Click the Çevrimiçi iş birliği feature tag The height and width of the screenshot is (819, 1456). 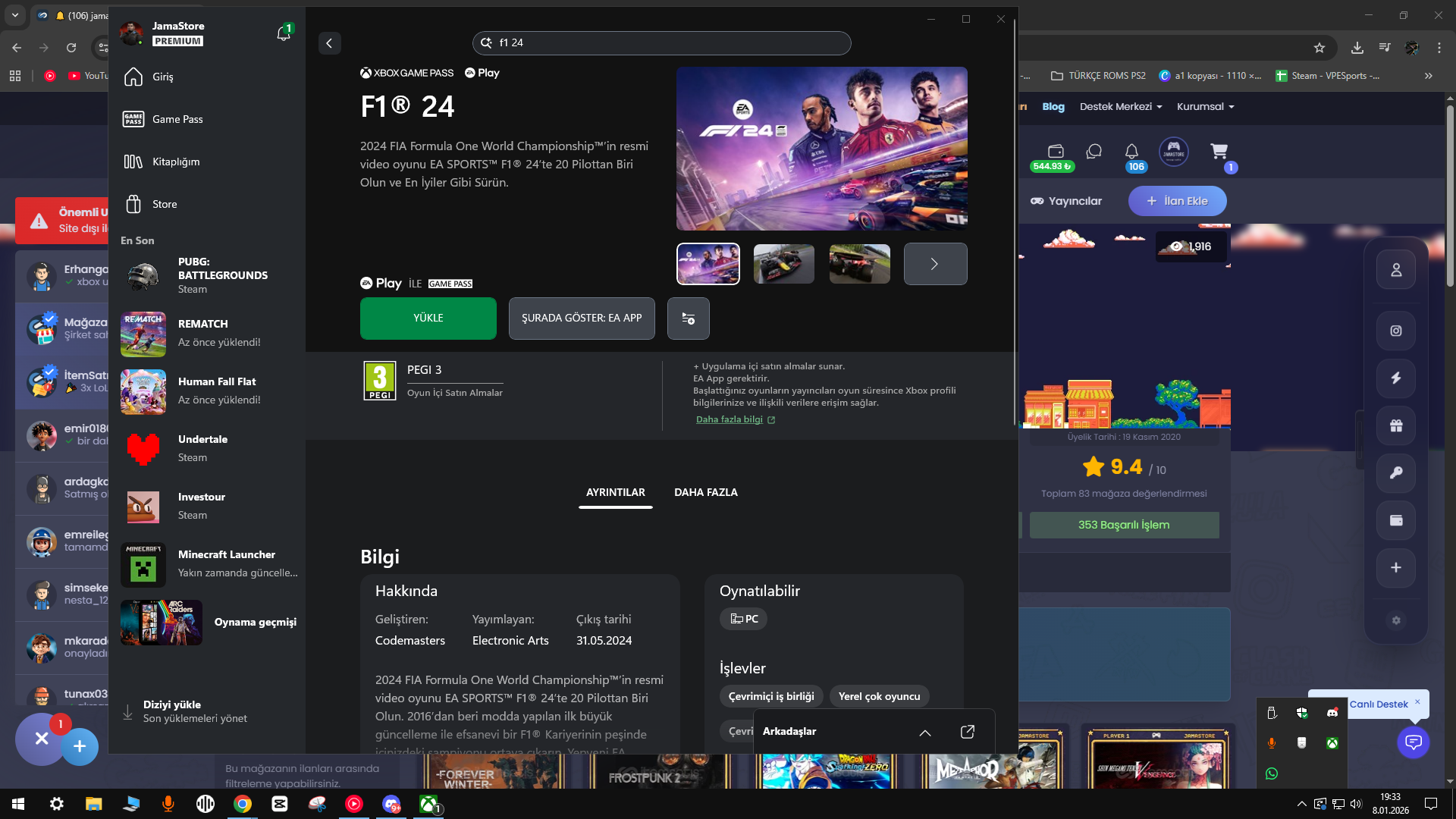tap(771, 696)
